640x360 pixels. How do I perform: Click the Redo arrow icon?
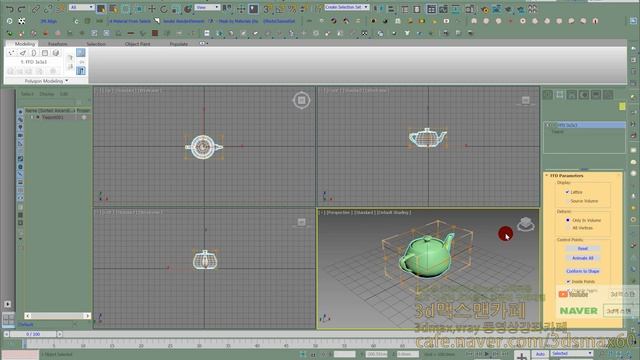pos(22,9)
